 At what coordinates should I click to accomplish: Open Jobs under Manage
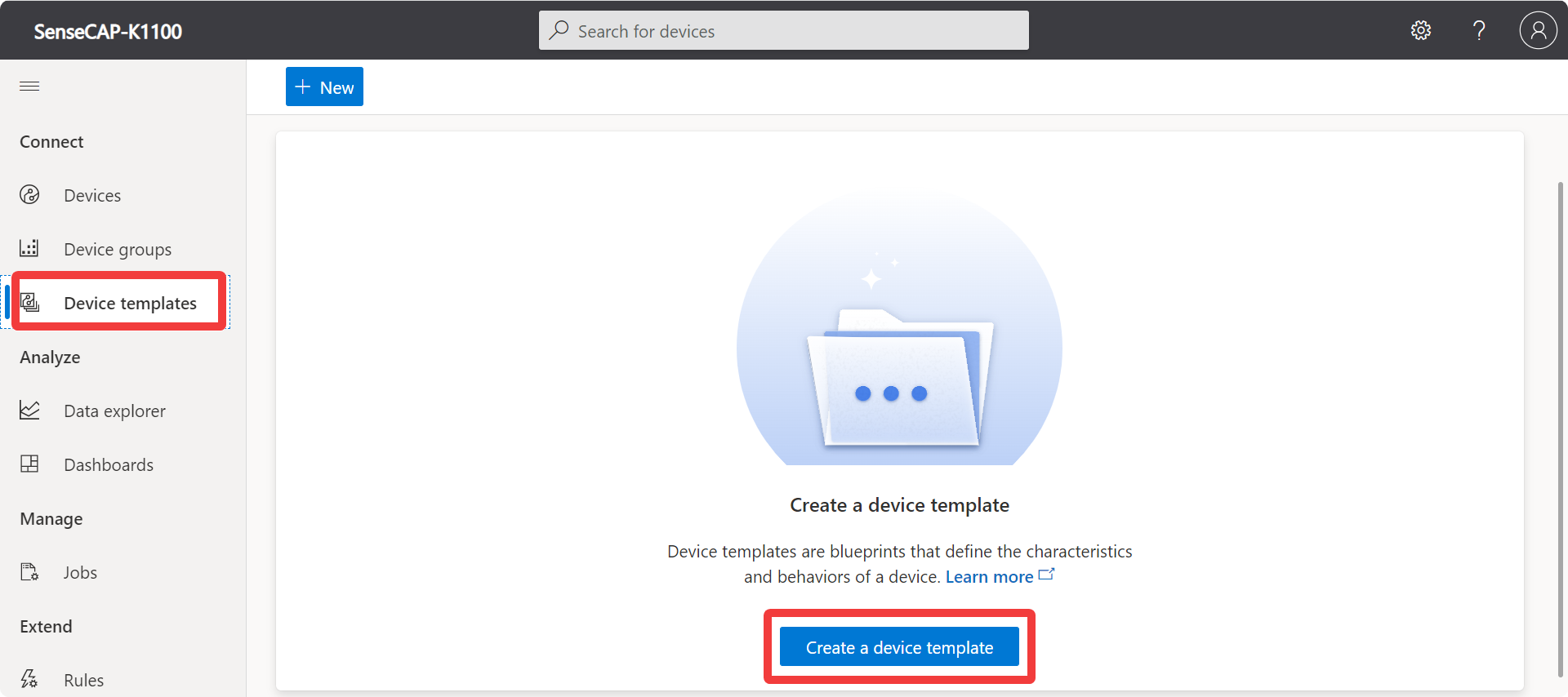[80, 573]
